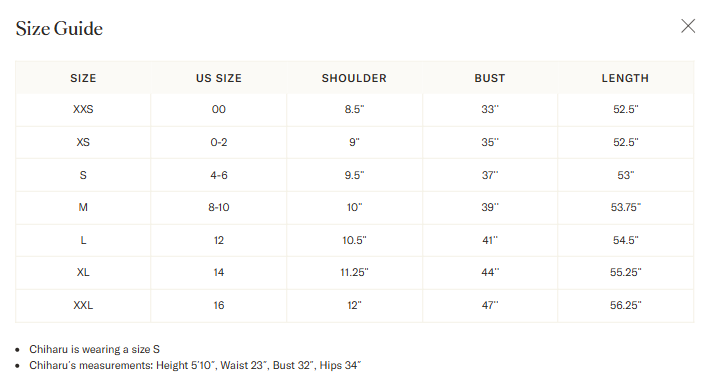This screenshot has width=711, height=386.
Task: Click the Chiharu is wearing size S note
Action: tap(94, 349)
